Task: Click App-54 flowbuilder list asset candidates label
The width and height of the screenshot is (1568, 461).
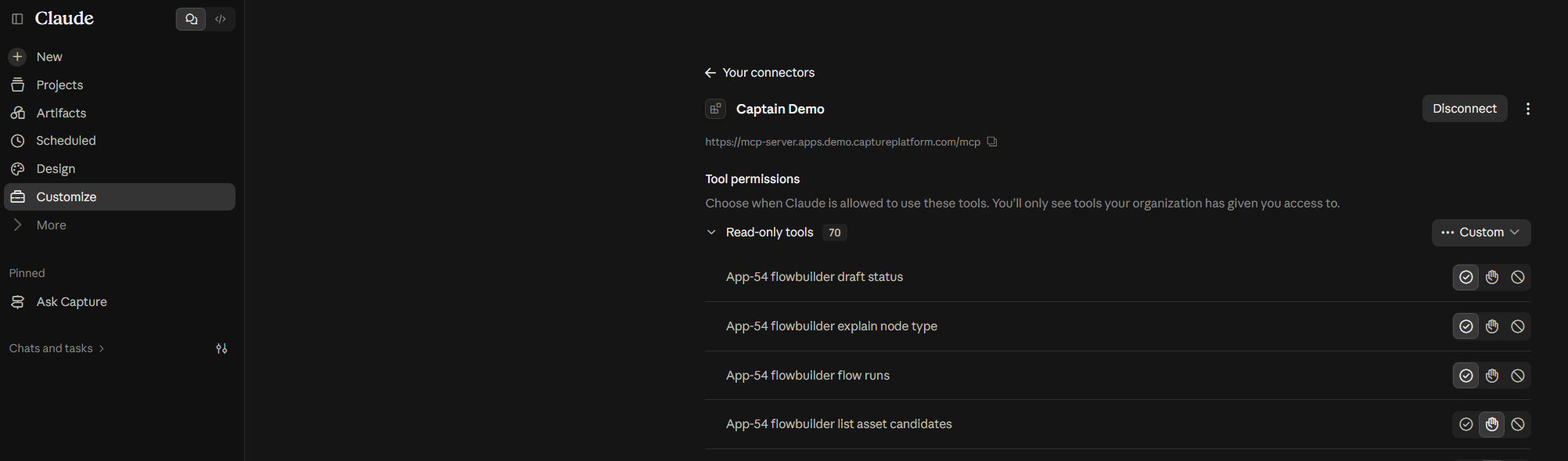Action: point(839,424)
